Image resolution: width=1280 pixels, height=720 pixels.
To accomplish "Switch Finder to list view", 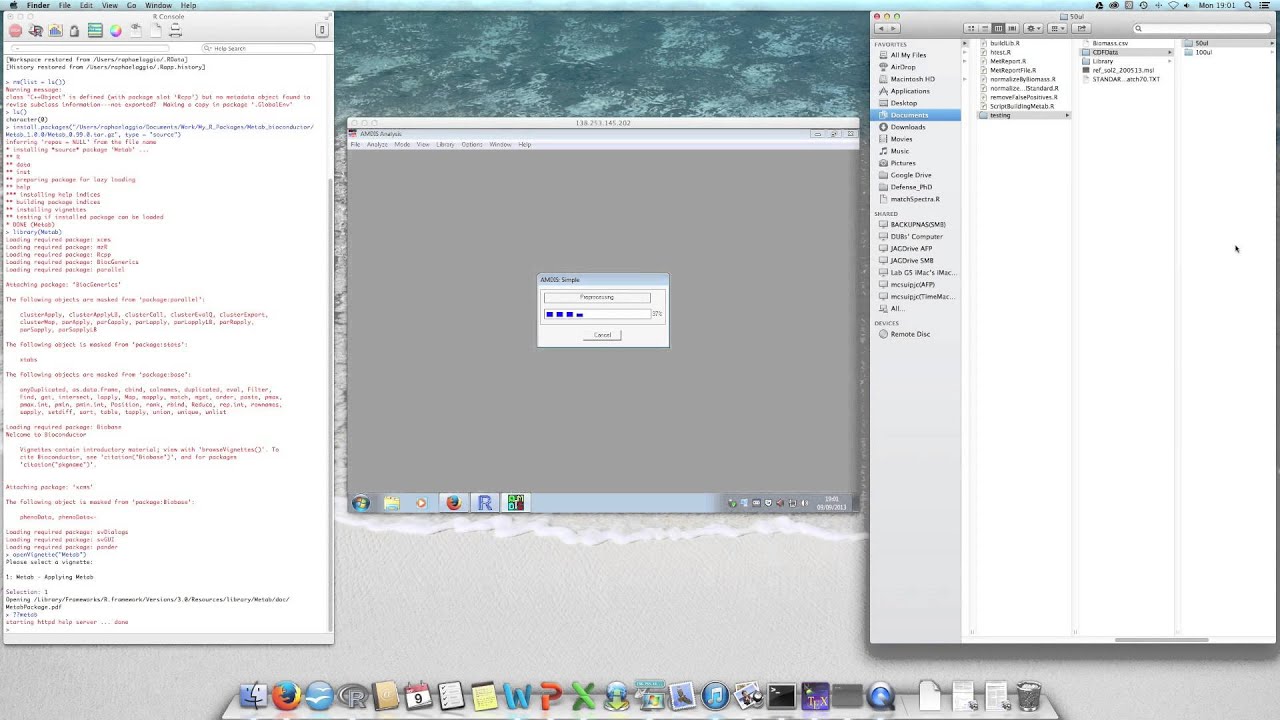I will coord(985,28).
